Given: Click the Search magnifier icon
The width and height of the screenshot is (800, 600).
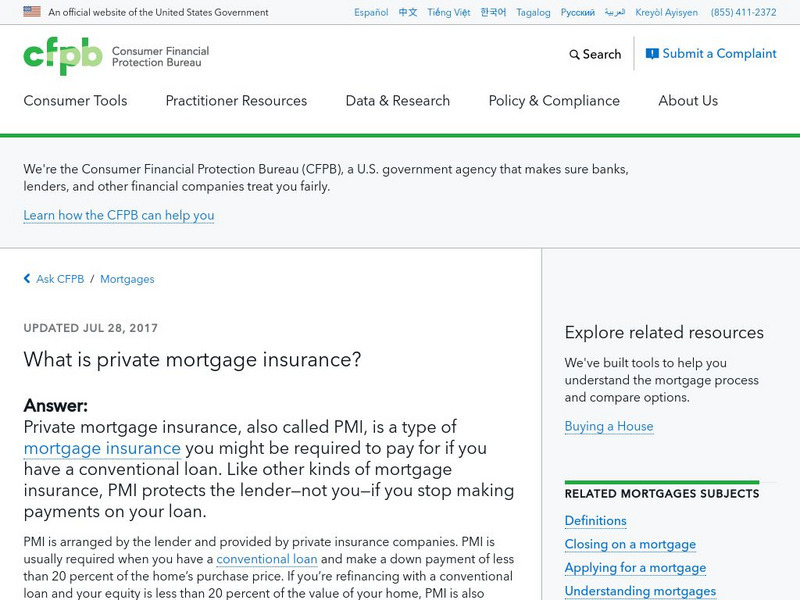Looking at the screenshot, I should tap(574, 55).
